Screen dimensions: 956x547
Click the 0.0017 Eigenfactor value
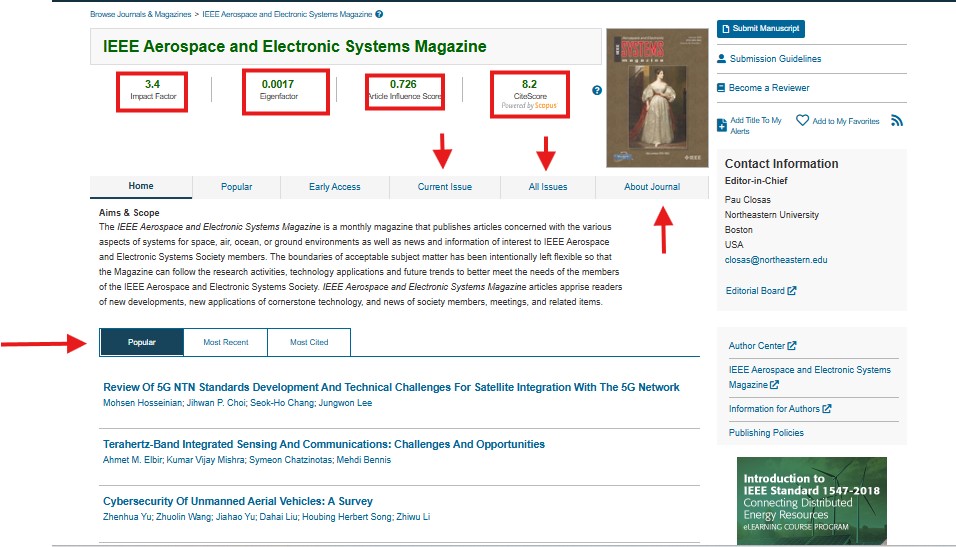[278, 84]
